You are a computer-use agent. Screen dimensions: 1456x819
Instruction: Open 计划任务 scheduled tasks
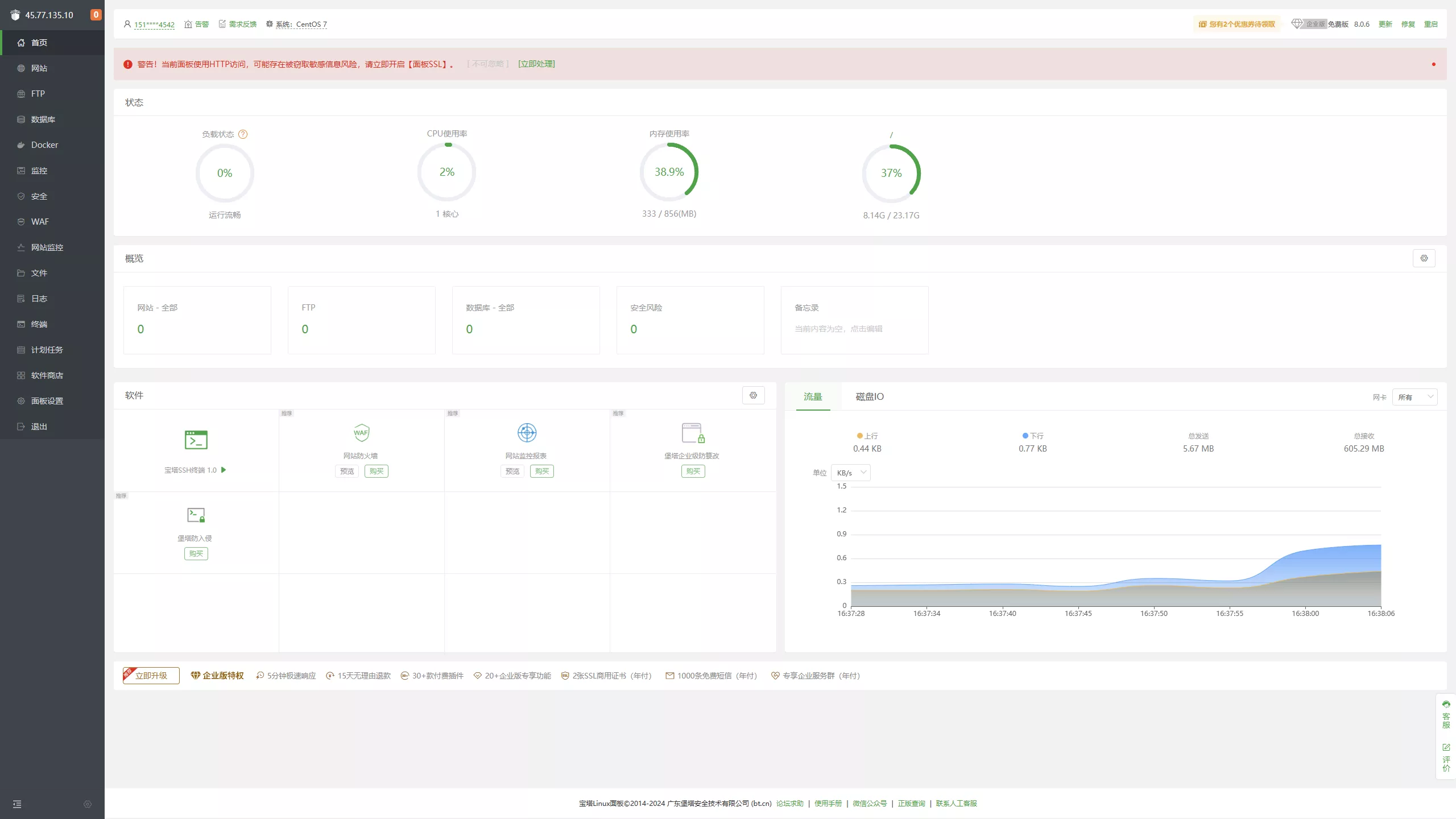point(47,349)
